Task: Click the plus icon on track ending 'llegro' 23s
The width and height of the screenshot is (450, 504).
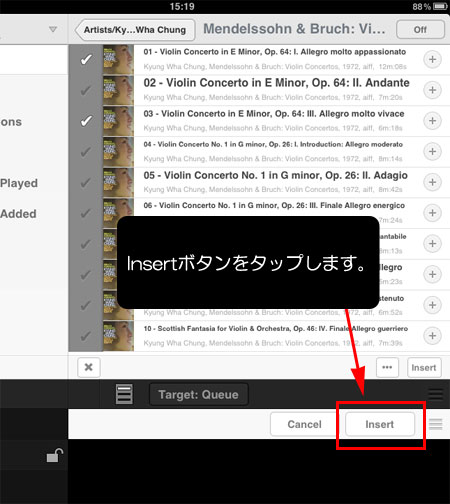Action: [432, 274]
